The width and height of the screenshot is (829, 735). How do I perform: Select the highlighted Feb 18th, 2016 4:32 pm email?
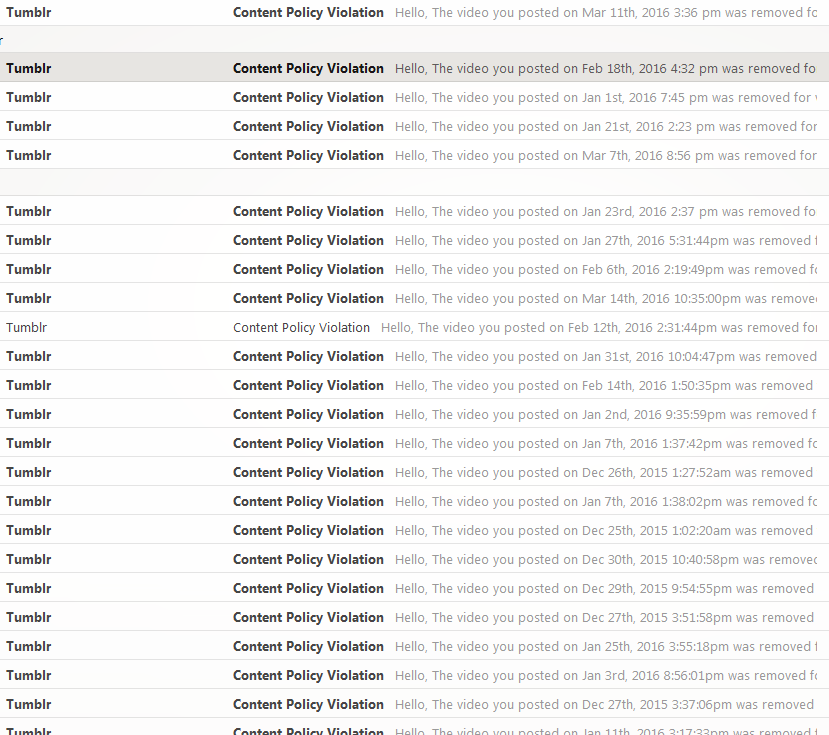click(x=414, y=67)
